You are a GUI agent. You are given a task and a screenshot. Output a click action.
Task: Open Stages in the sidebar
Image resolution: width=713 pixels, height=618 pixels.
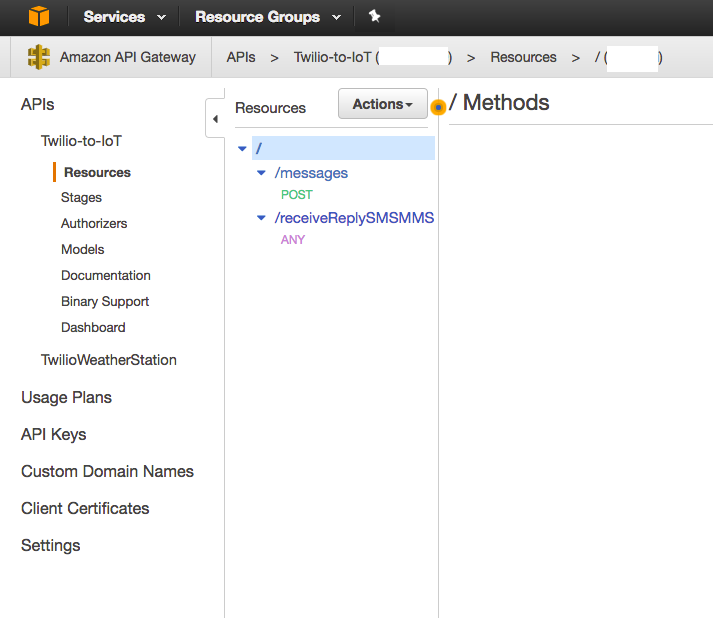[81, 197]
